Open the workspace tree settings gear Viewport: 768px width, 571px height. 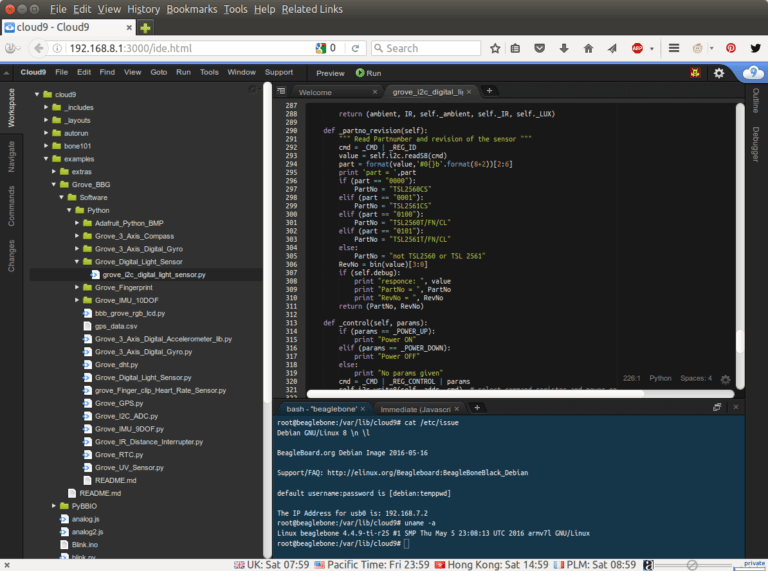point(252,89)
